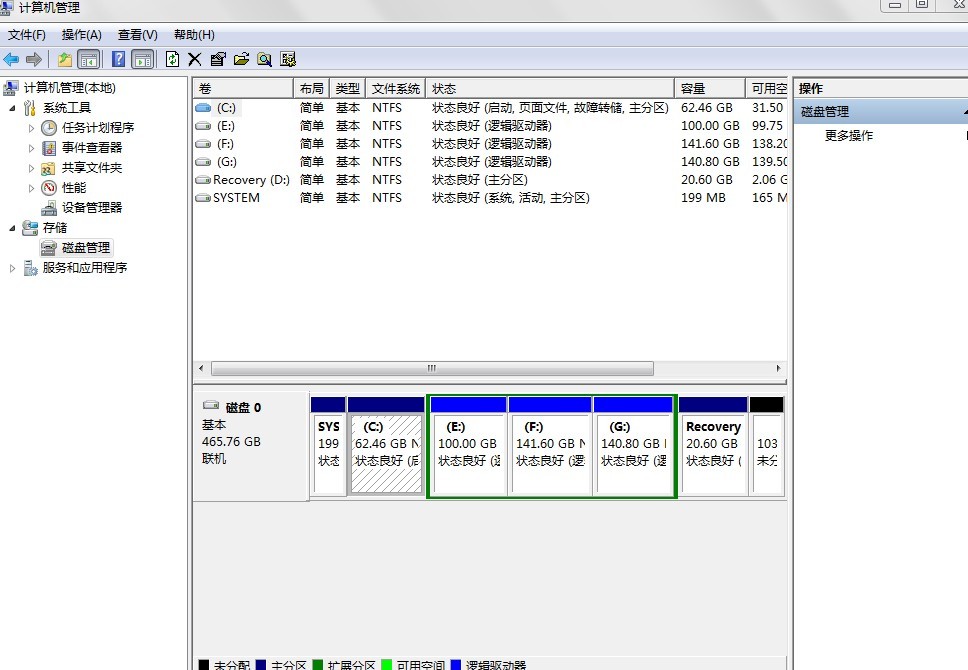Click the 磁盘管理 disk icon in tree

(49, 248)
